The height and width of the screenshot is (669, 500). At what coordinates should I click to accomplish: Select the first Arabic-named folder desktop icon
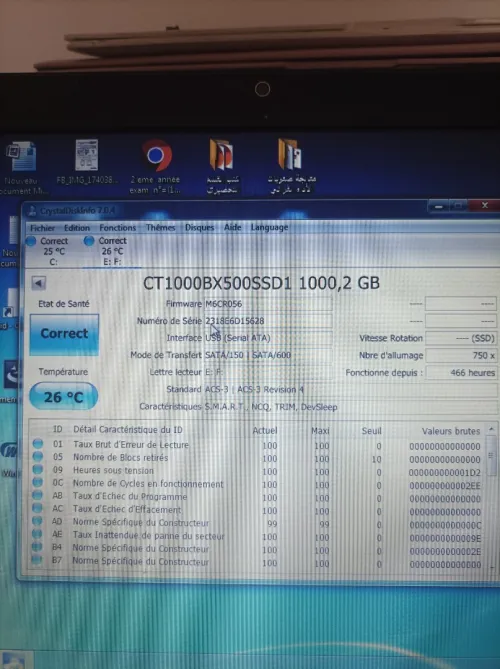click(x=222, y=167)
